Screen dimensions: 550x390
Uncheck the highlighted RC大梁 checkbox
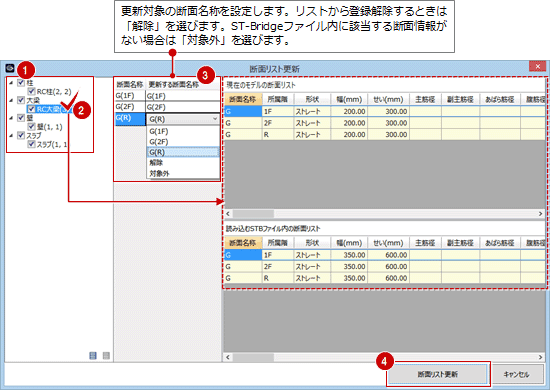tap(31, 109)
